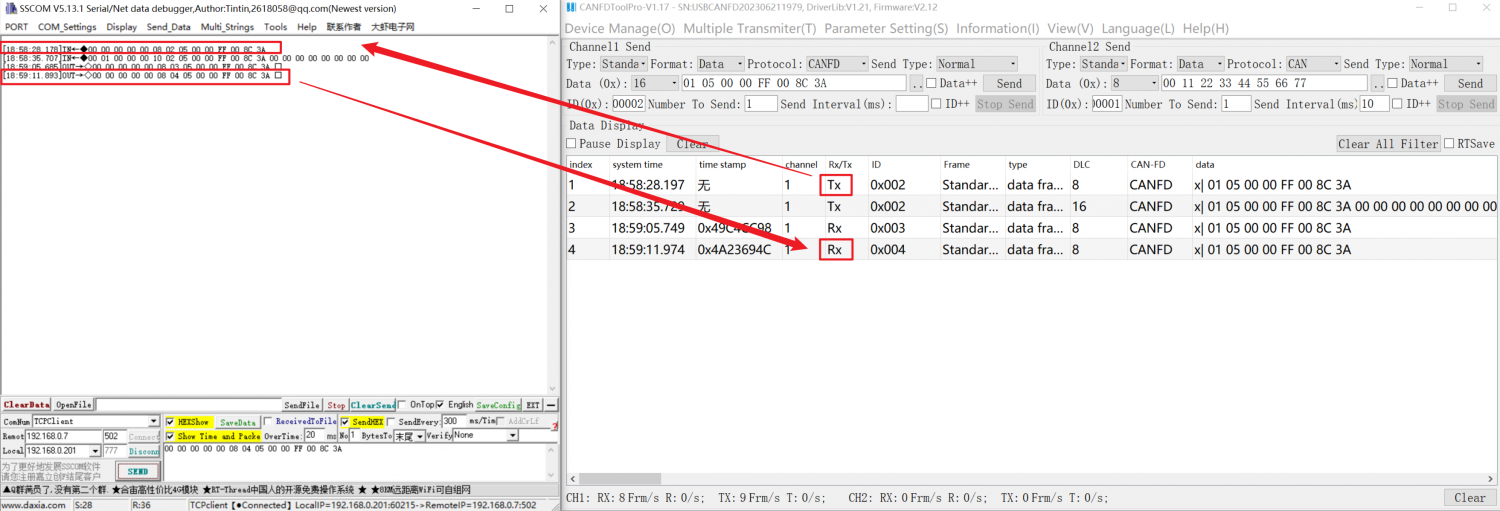Open the ComNum TCPClient dropdown
1500x511 pixels.
click(153, 422)
